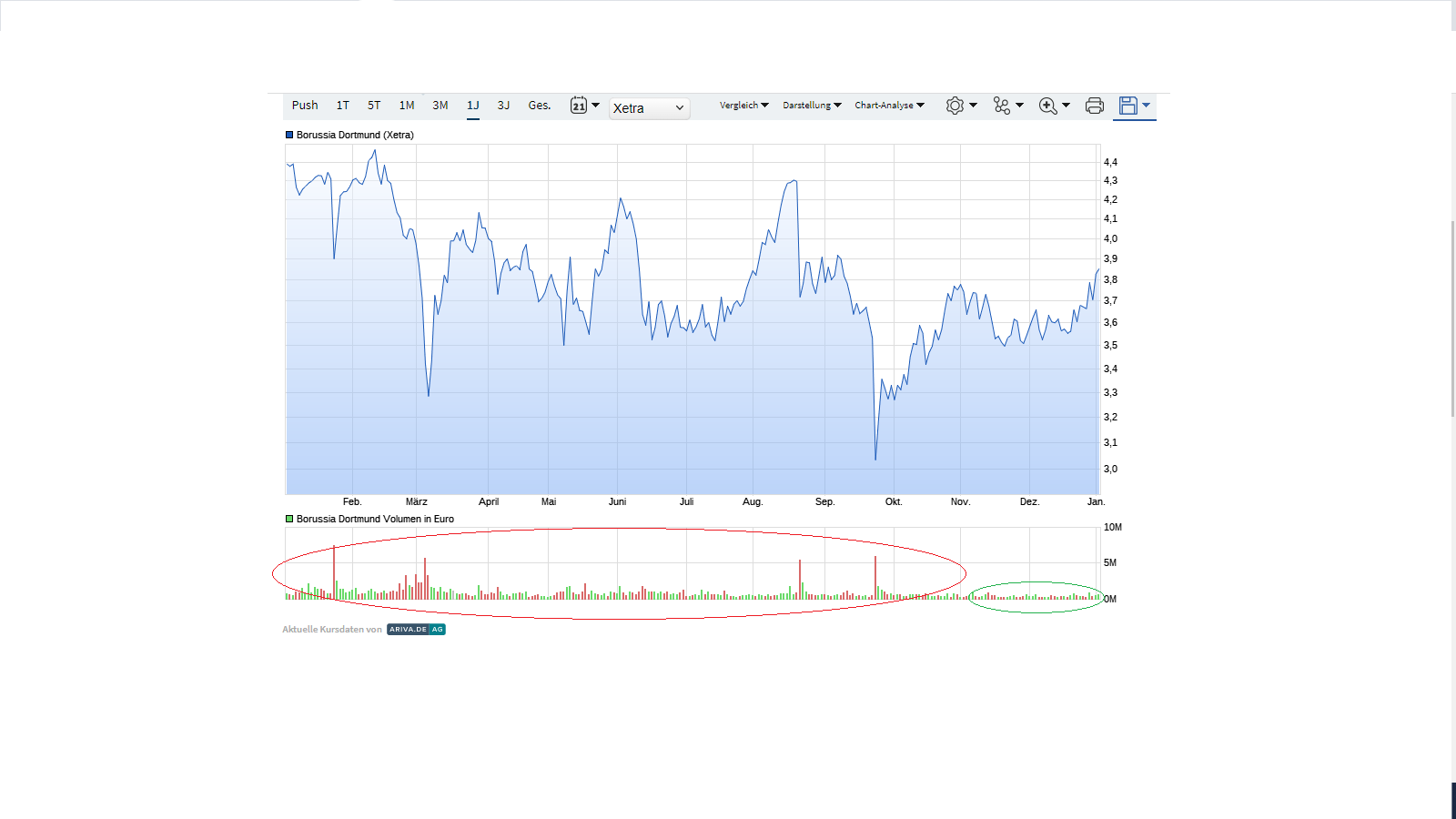
Task: Switch to the 1T time range
Action: point(343,106)
